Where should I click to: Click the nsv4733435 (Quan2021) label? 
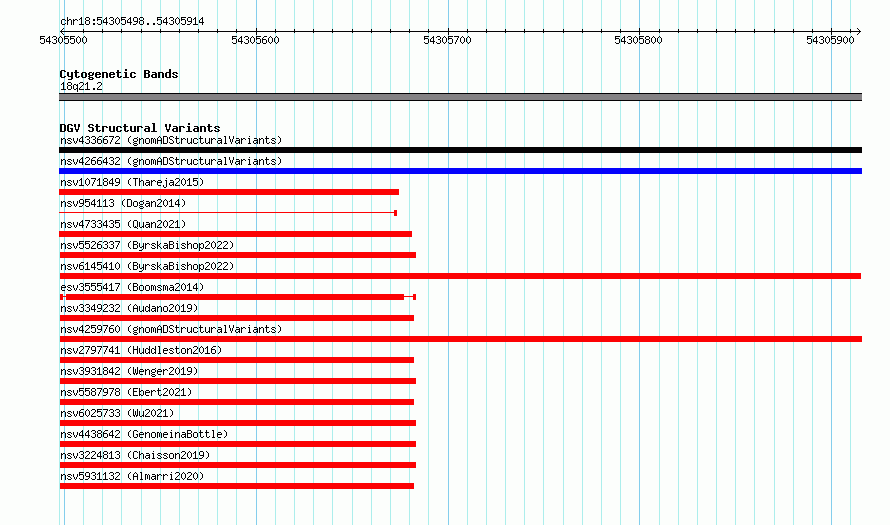click(123, 224)
